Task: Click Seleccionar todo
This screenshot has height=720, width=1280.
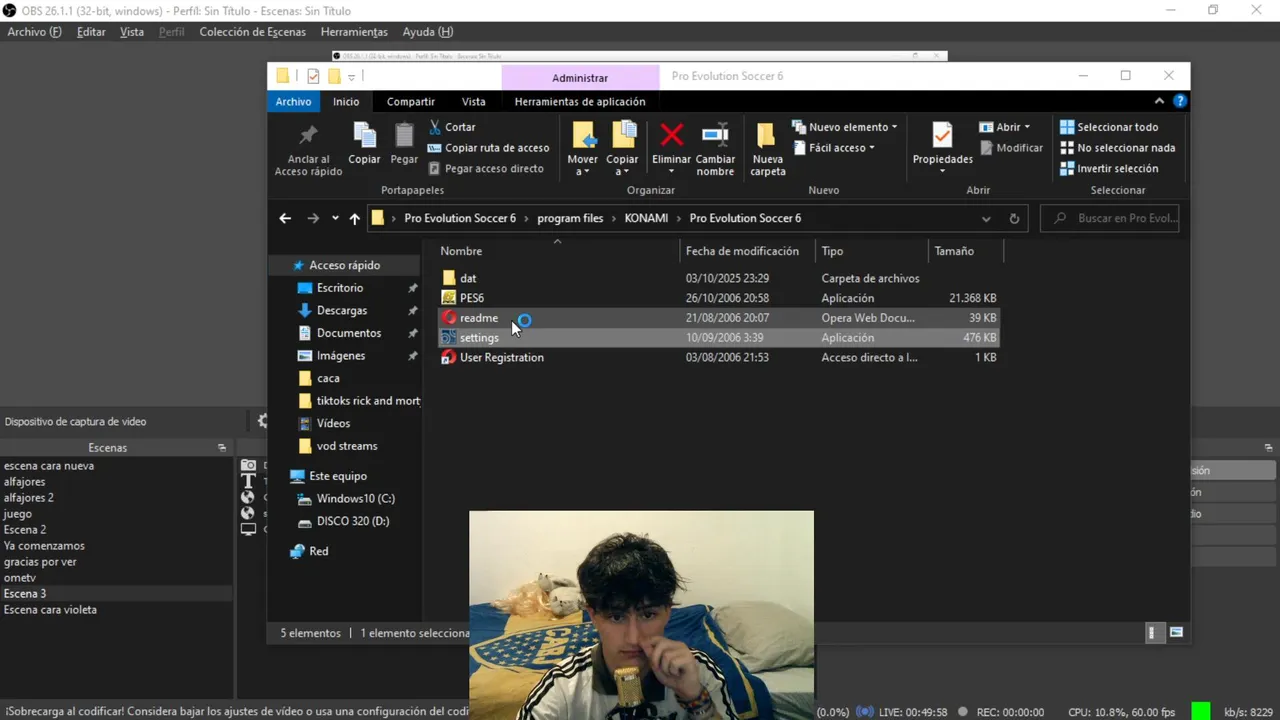Action: coord(1109,127)
